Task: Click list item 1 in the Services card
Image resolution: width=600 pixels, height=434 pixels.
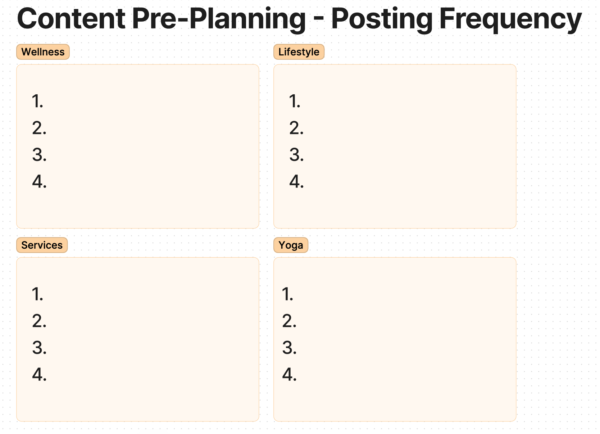Action: [x=38, y=294]
